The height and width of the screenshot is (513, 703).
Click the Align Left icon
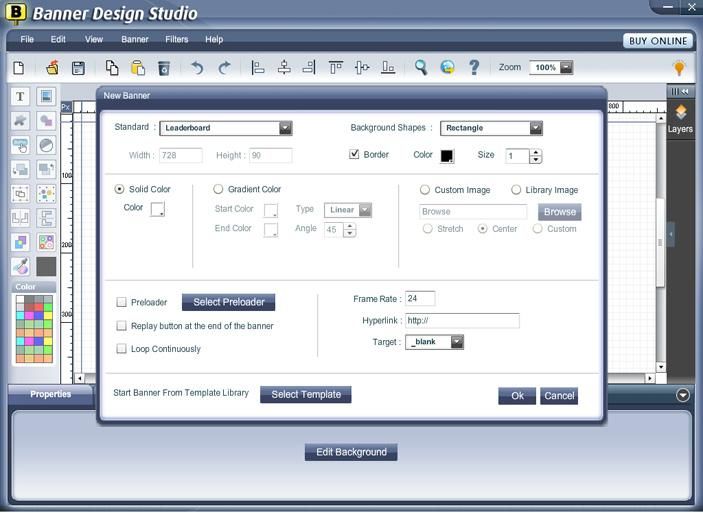258,68
